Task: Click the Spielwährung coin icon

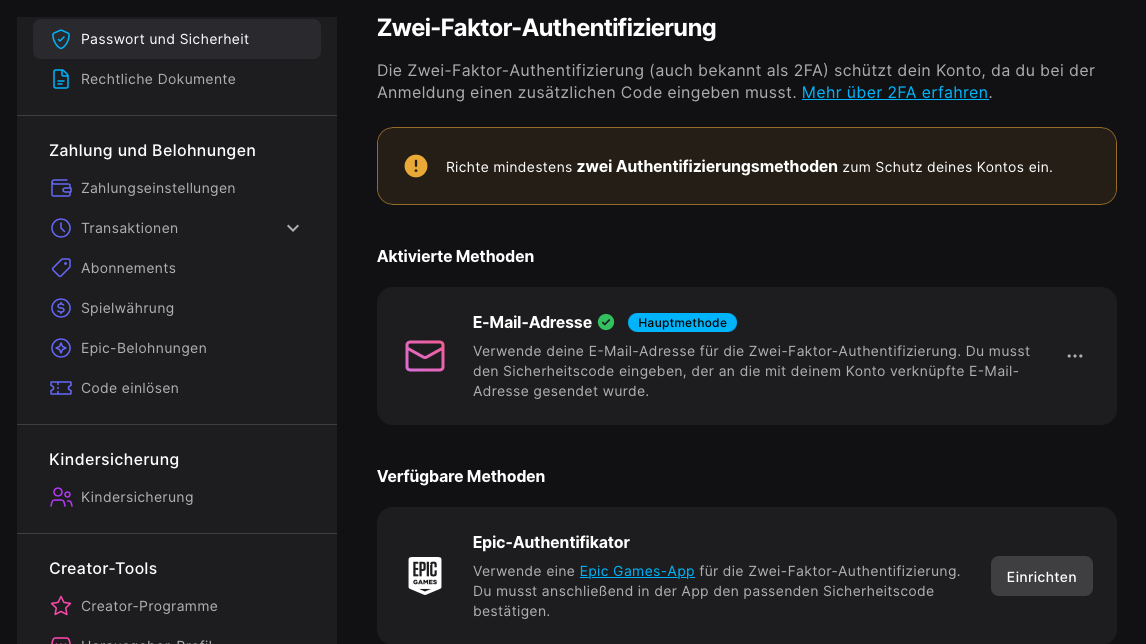Action: pyautogui.click(x=61, y=308)
